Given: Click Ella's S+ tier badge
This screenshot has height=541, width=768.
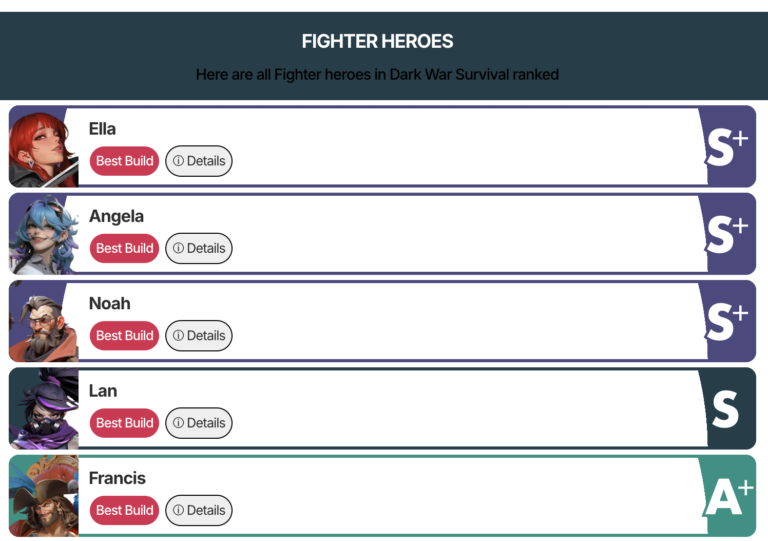Looking at the screenshot, I should tap(727, 147).
